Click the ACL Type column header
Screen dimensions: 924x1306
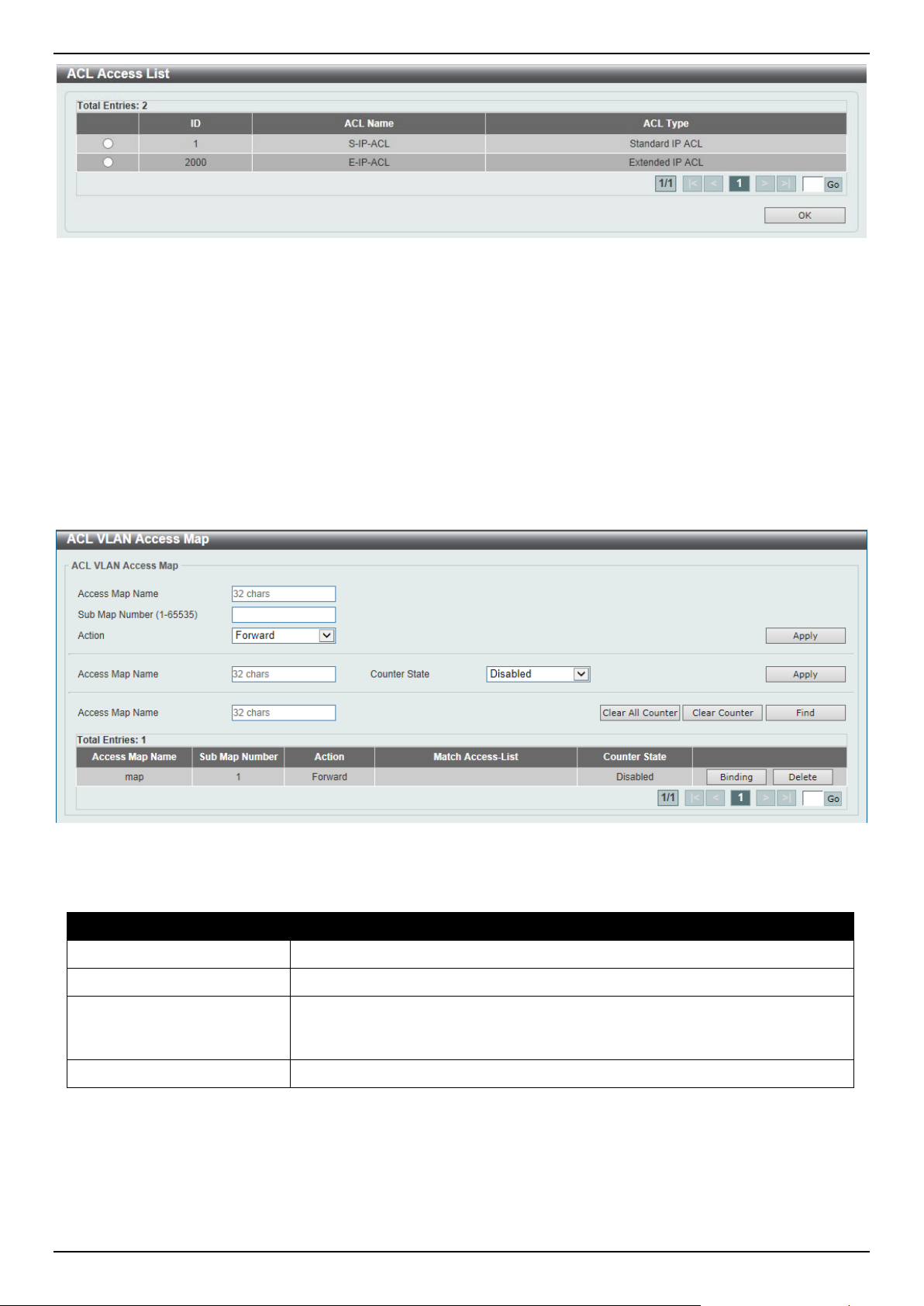click(666, 123)
